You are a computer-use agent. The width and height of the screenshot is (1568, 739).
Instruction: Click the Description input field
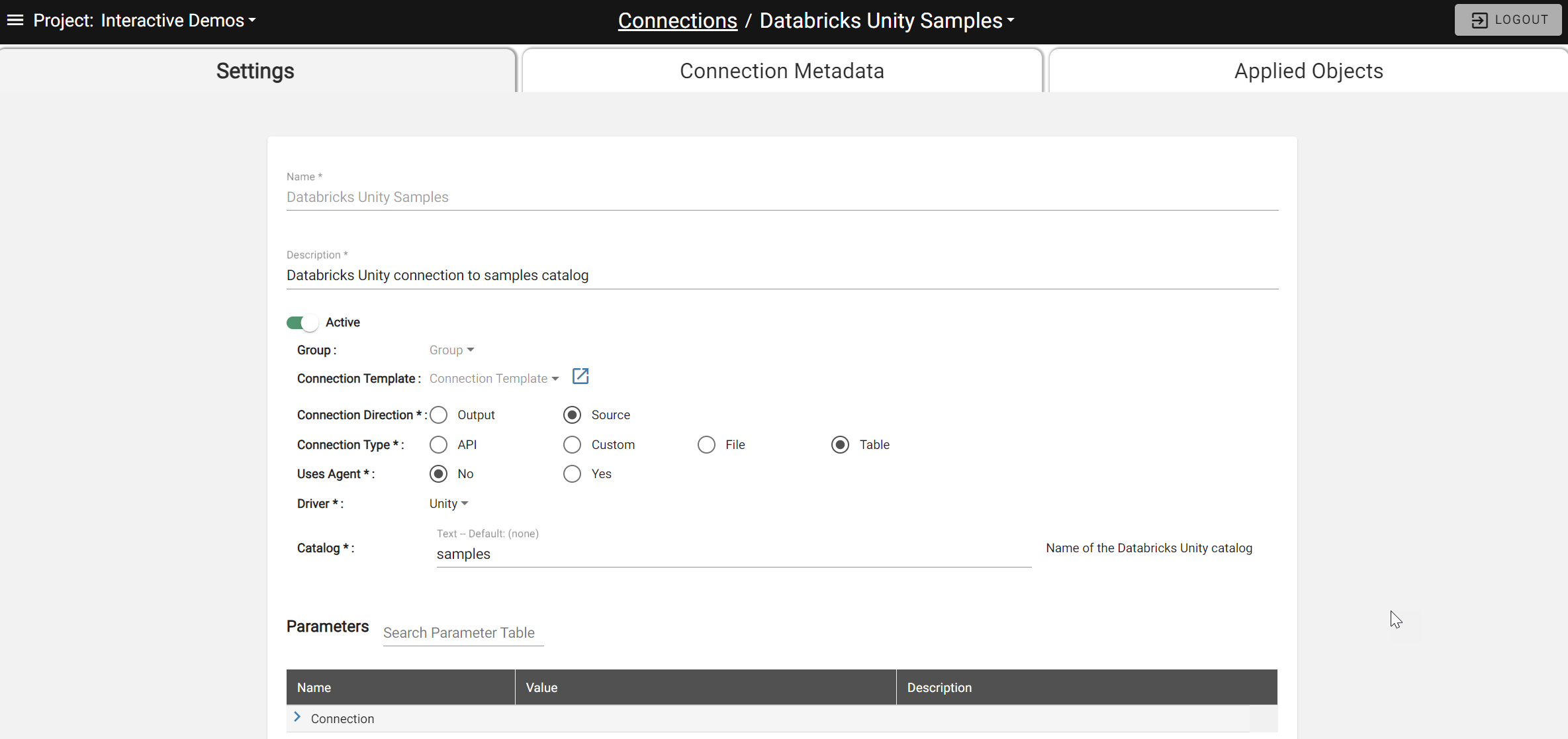coord(782,275)
